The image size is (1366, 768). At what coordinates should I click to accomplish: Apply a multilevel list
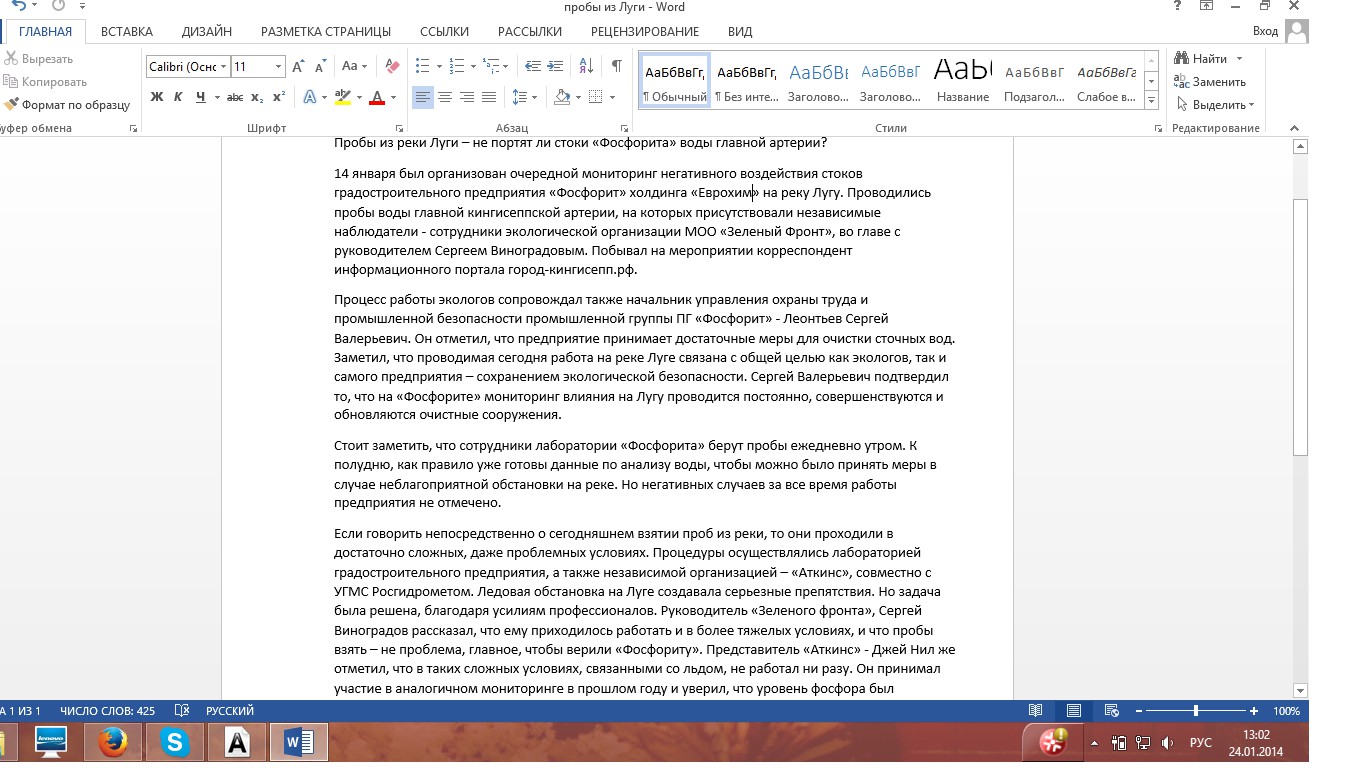coord(490,66)
